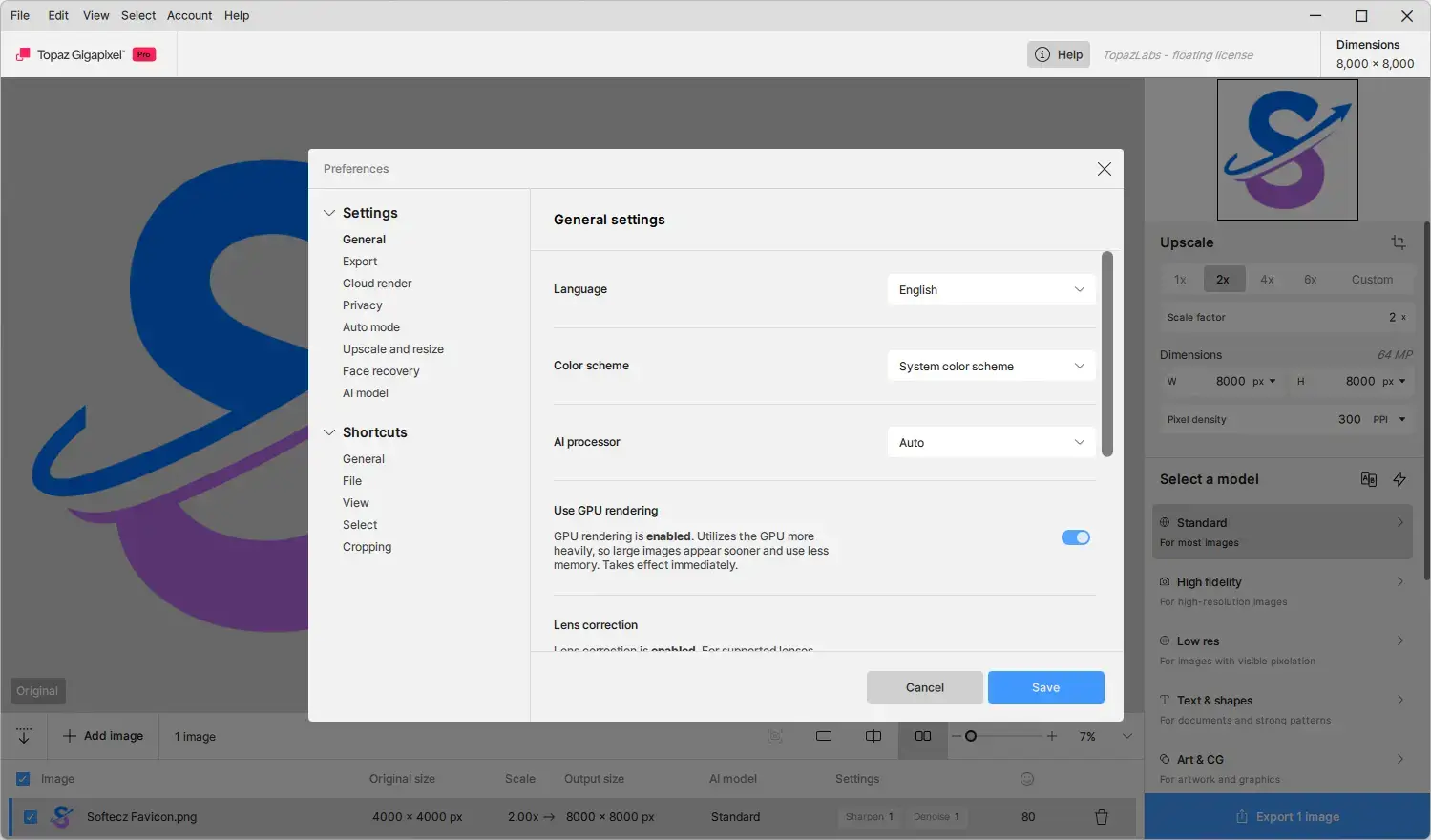This screenshot has height=840, width=1431.
Task: Open the AI processor dropdown
Action: (991, 443)
